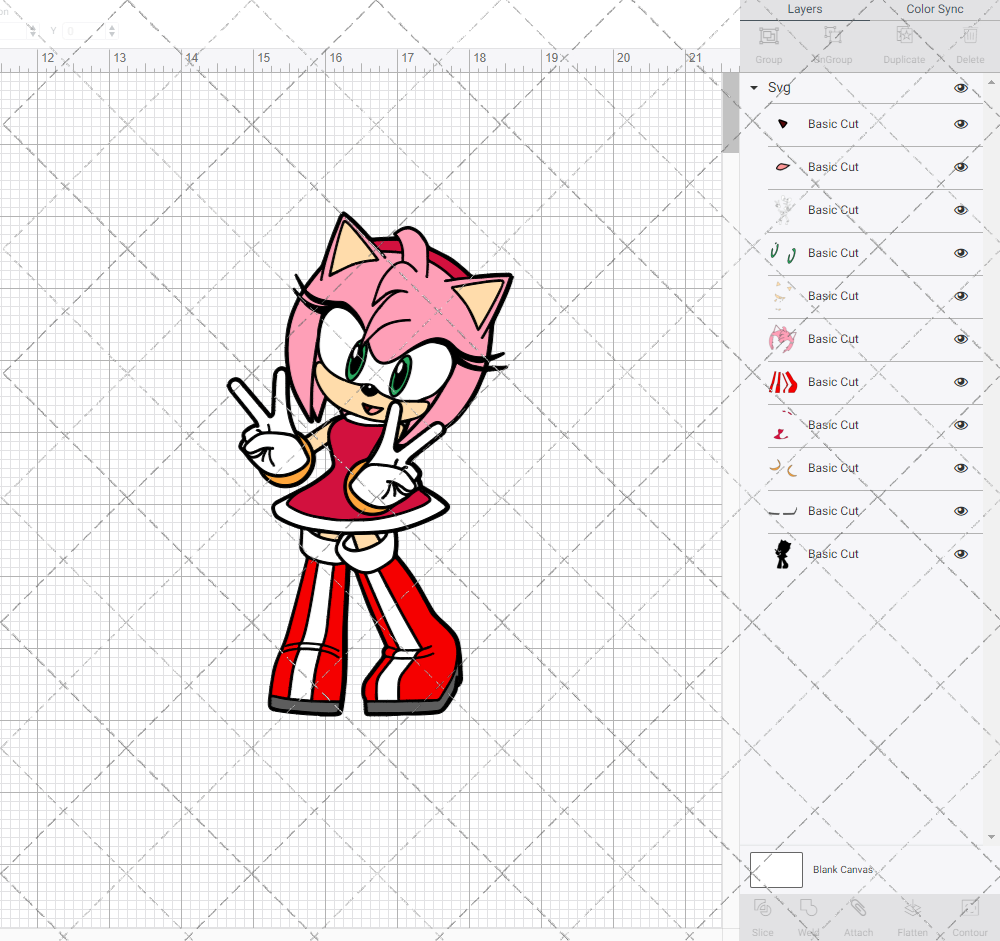Switch to the Layers tab

coord(804,10)
